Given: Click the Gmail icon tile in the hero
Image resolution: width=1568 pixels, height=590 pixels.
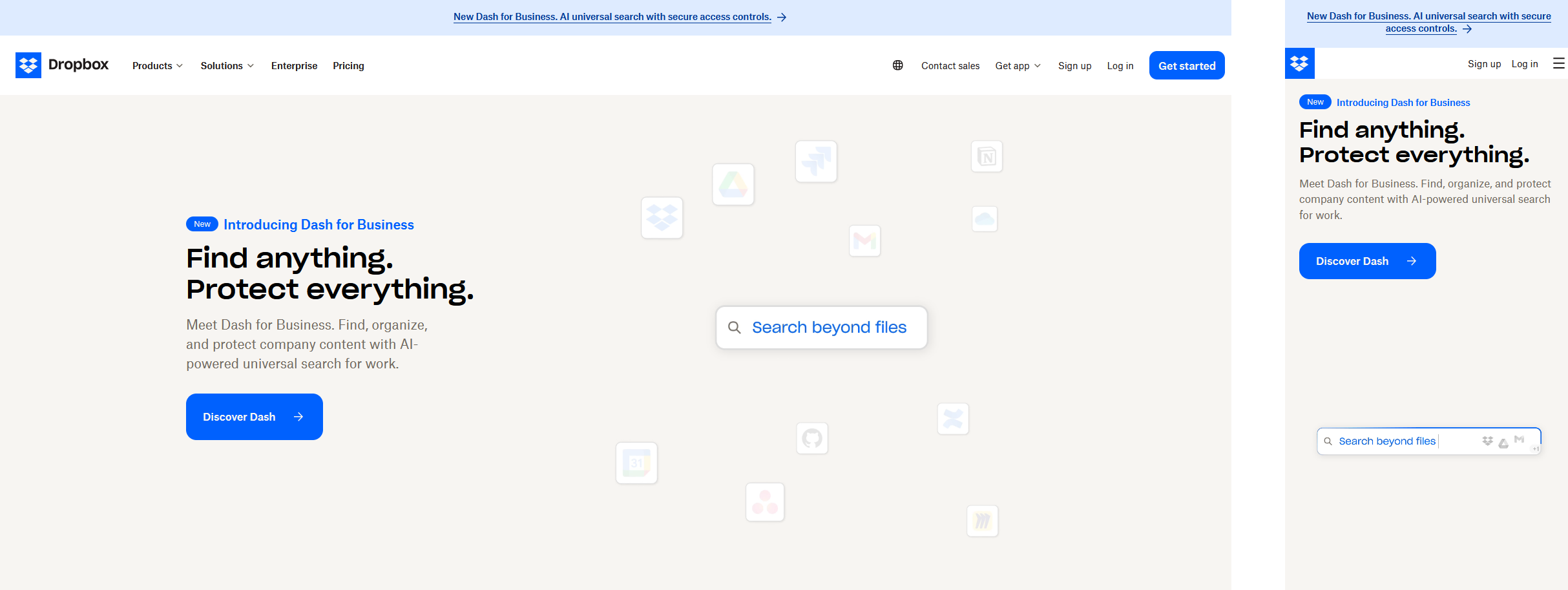Looking at the screenshot, I should point(865,241).
